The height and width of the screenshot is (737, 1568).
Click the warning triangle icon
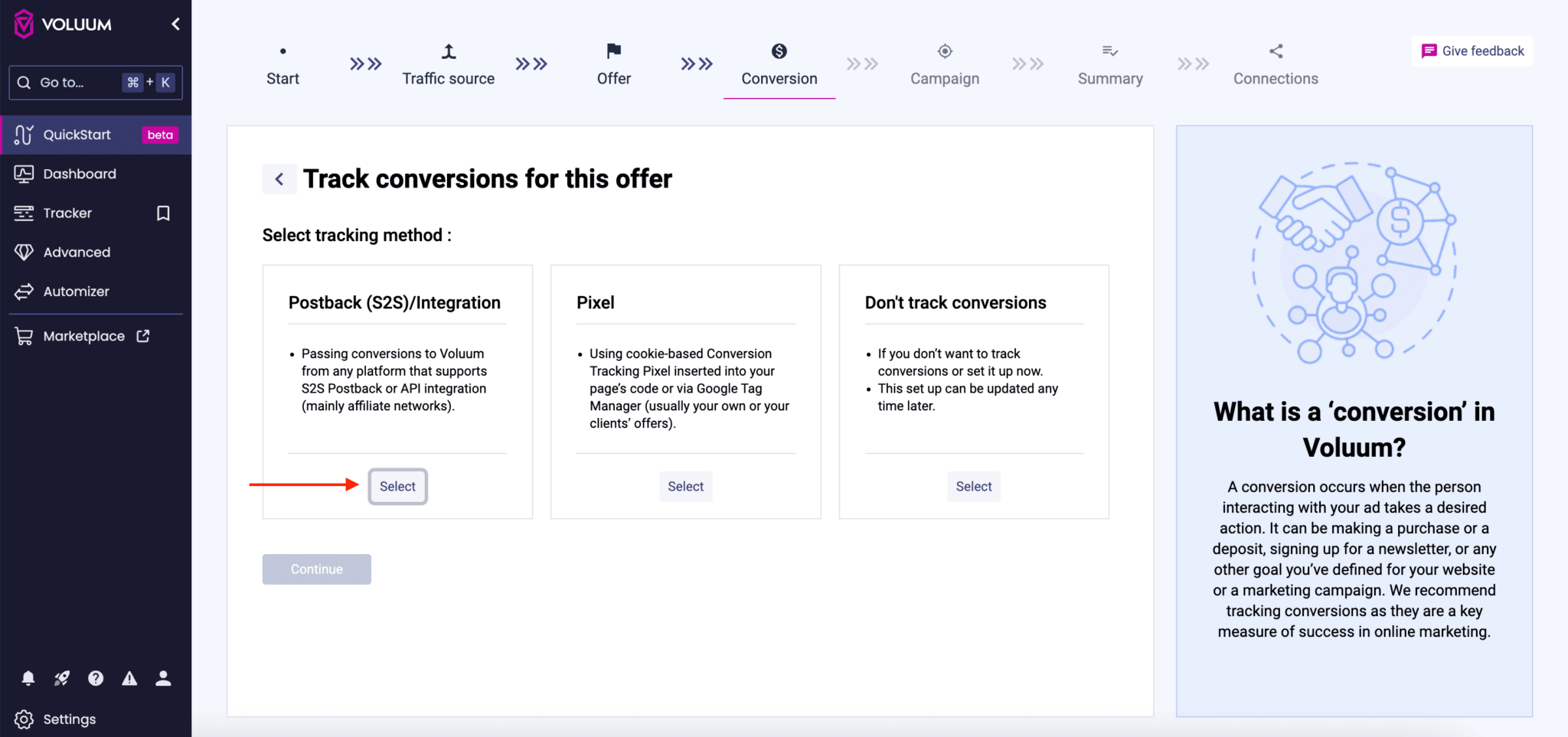click(129, 678)
